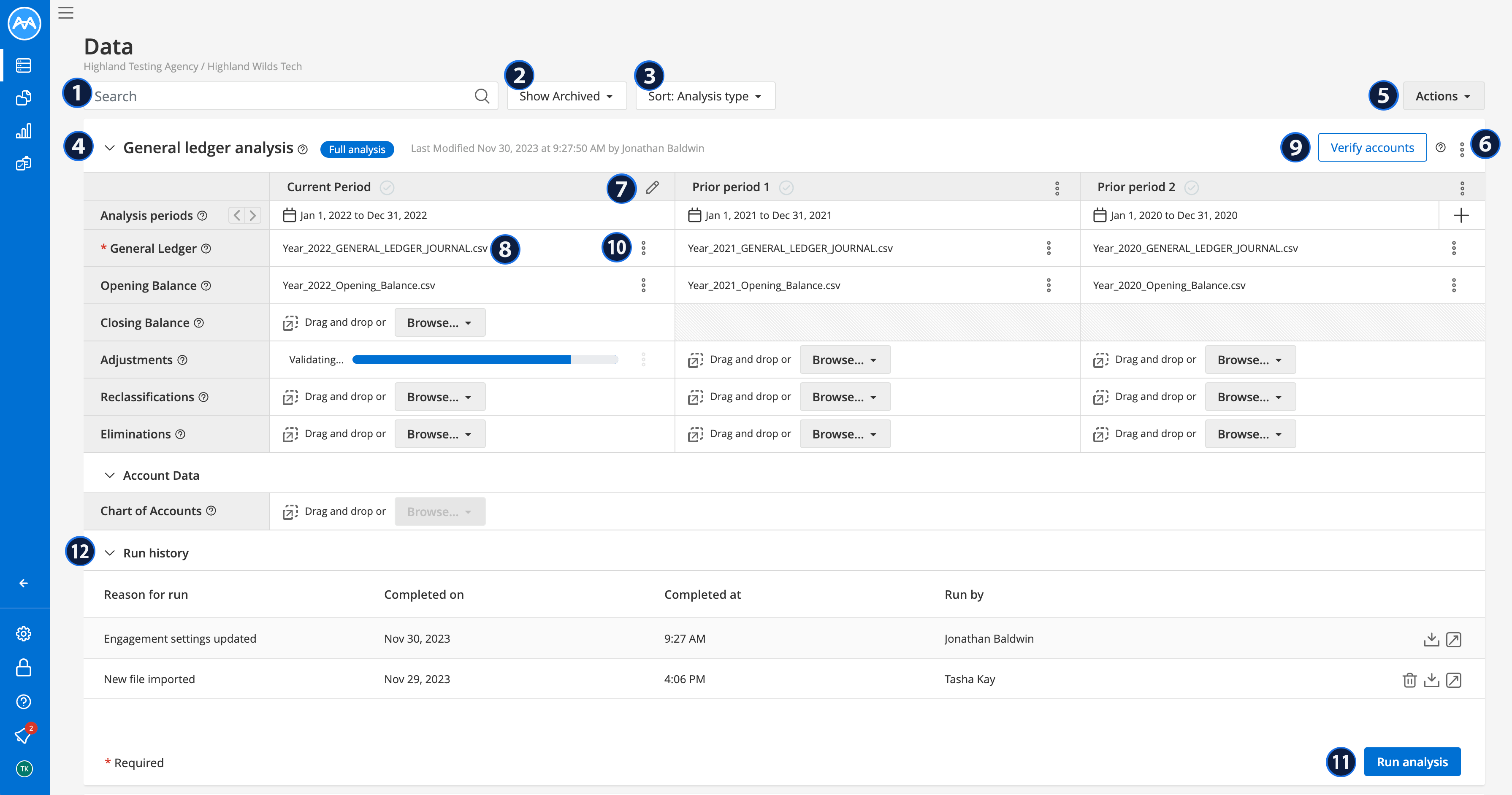Toggle the Prior period 2 check status
The height and width of the screenshot is (795, 1512).
[x=1191, y=187]
